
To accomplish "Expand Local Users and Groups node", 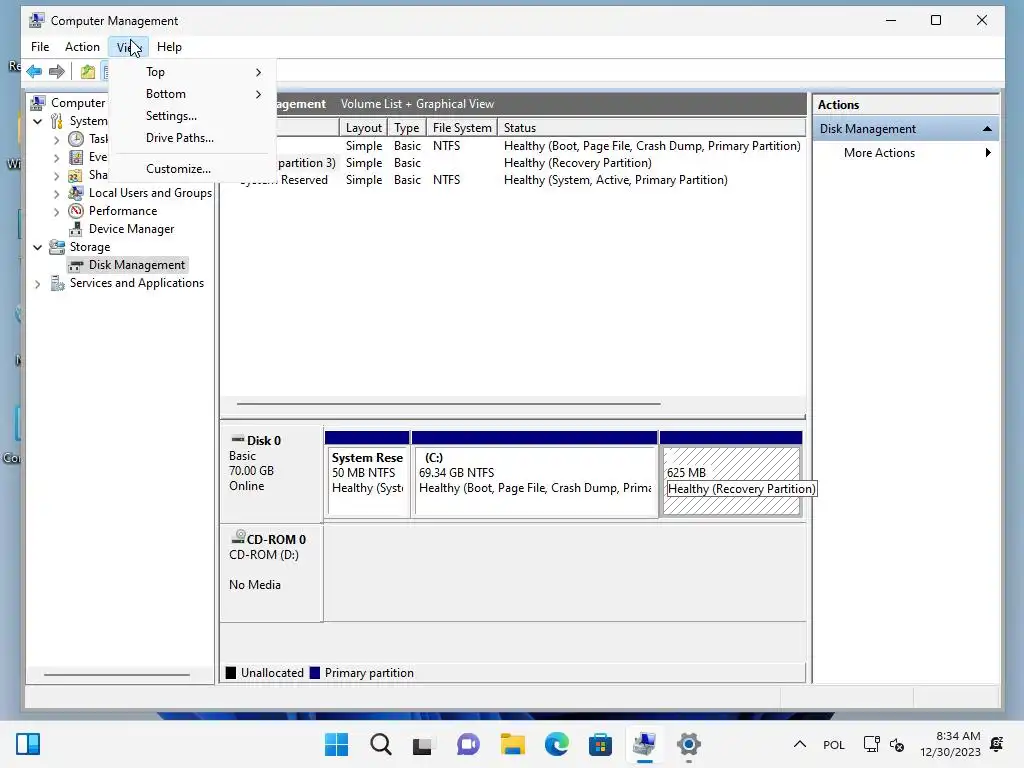I will point(56,193).
